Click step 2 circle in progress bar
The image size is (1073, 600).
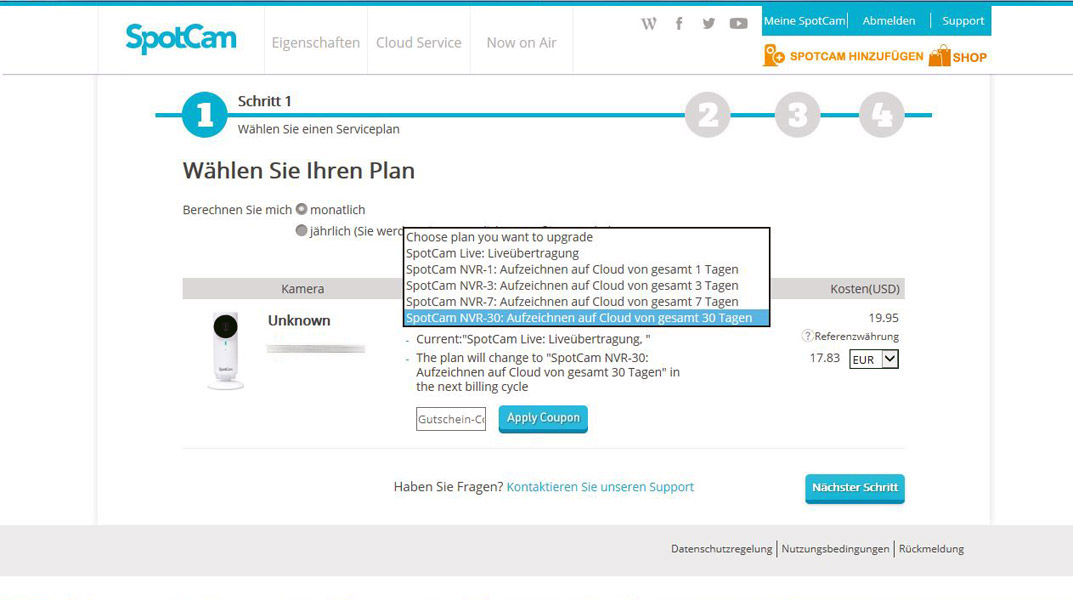pyautogui.click(x=708, y=115)
